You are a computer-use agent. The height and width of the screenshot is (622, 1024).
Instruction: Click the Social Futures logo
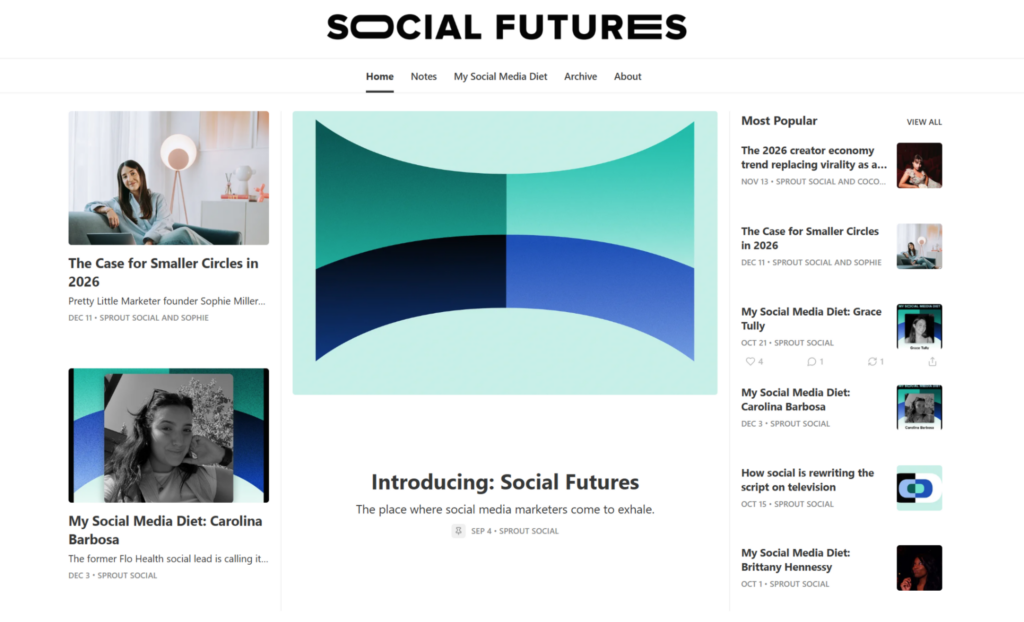[x=506, y=27]
